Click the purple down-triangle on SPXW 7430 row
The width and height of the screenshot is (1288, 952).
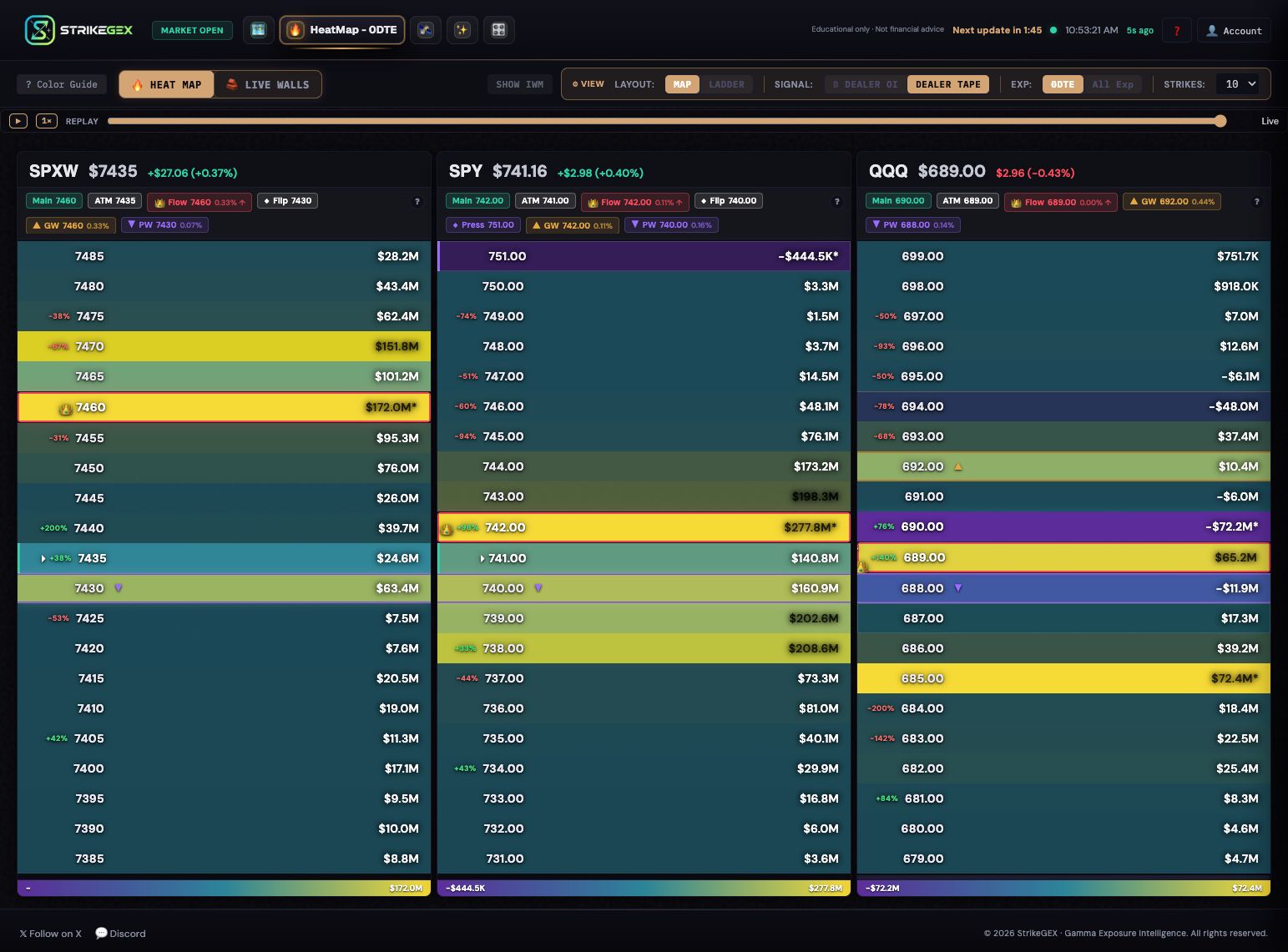click(119, 588)
